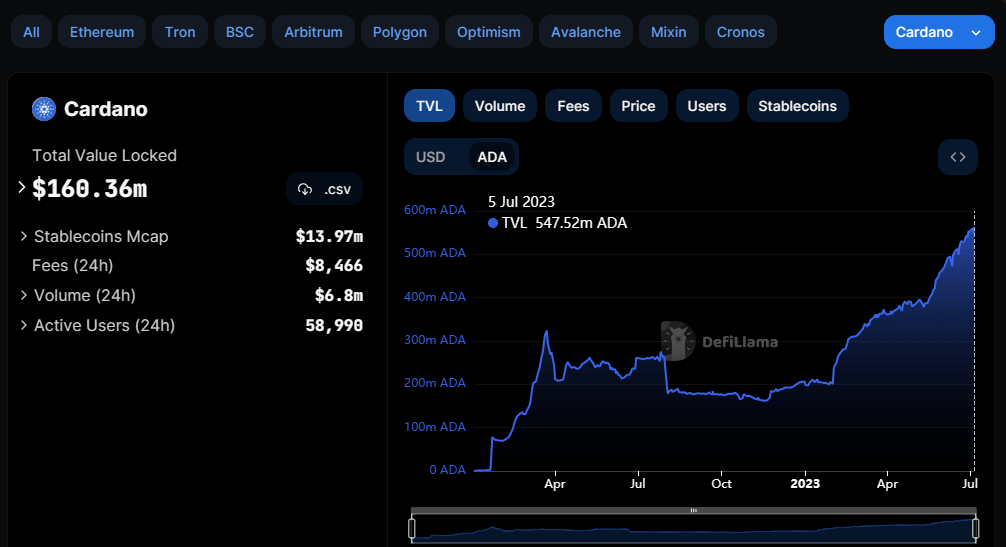Viewport: 1006px width, 547px height.
Task: Click the 300m ADA axis label
Action: pyautogui.click(x=435, y=340)
